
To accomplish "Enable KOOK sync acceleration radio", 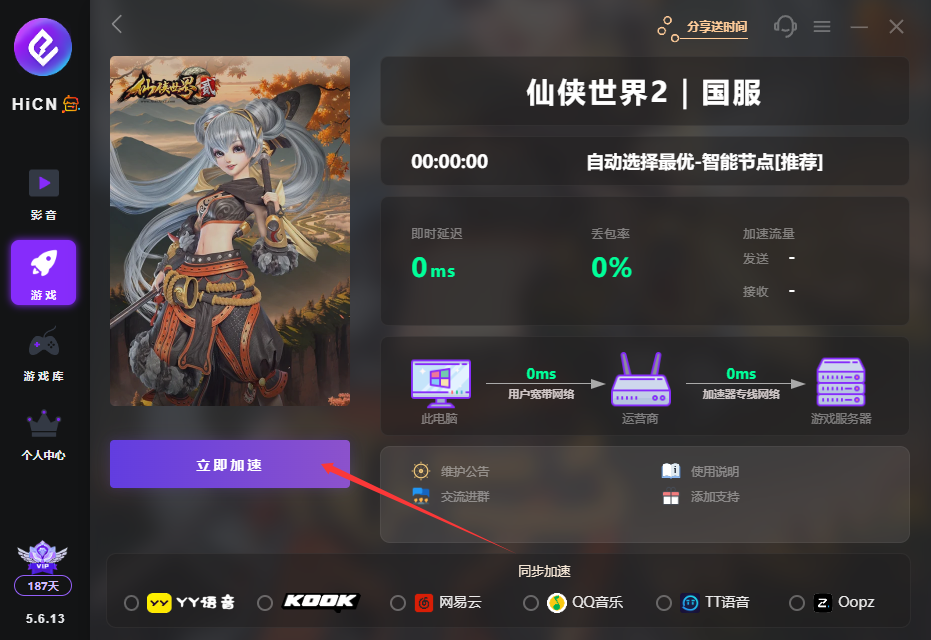I will [x=265, y=603].
